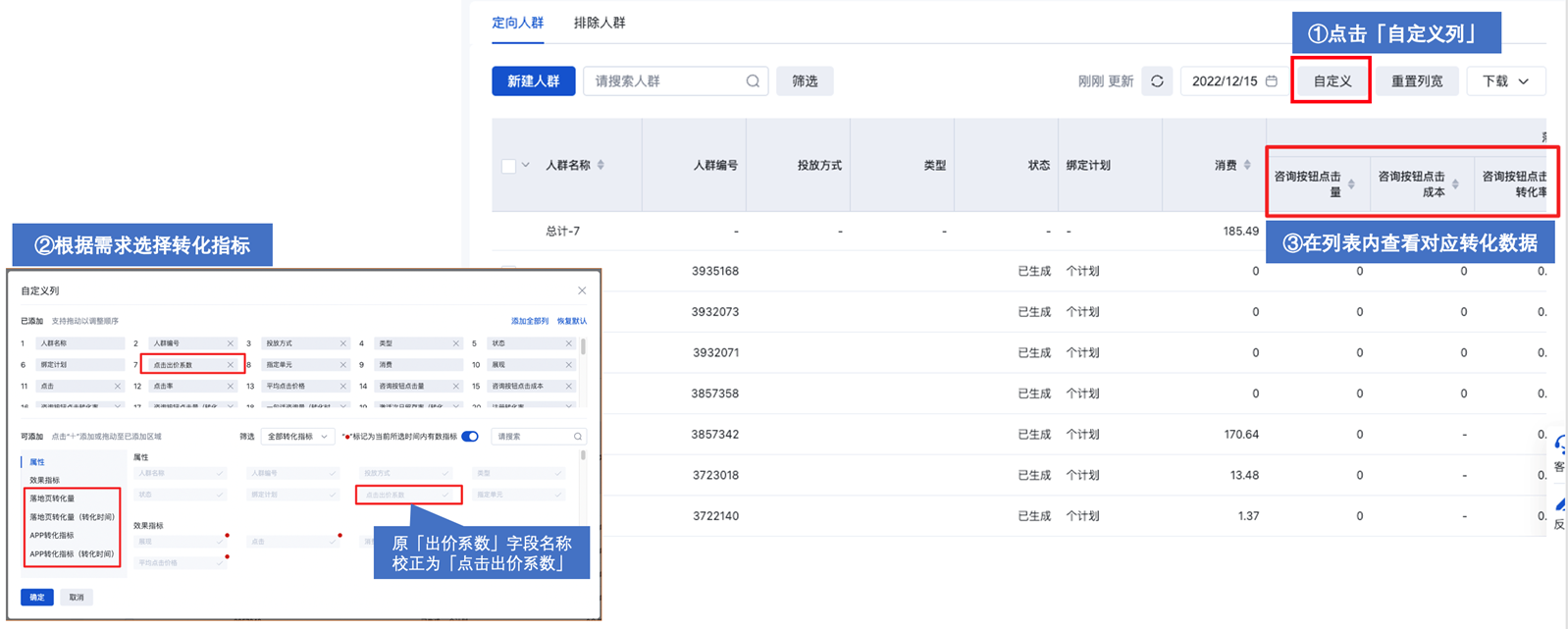Image resolution: width=1568 pixels, height=629 pixels.
Task: Expand the chevron next to header checkbox
Action: 526,165
